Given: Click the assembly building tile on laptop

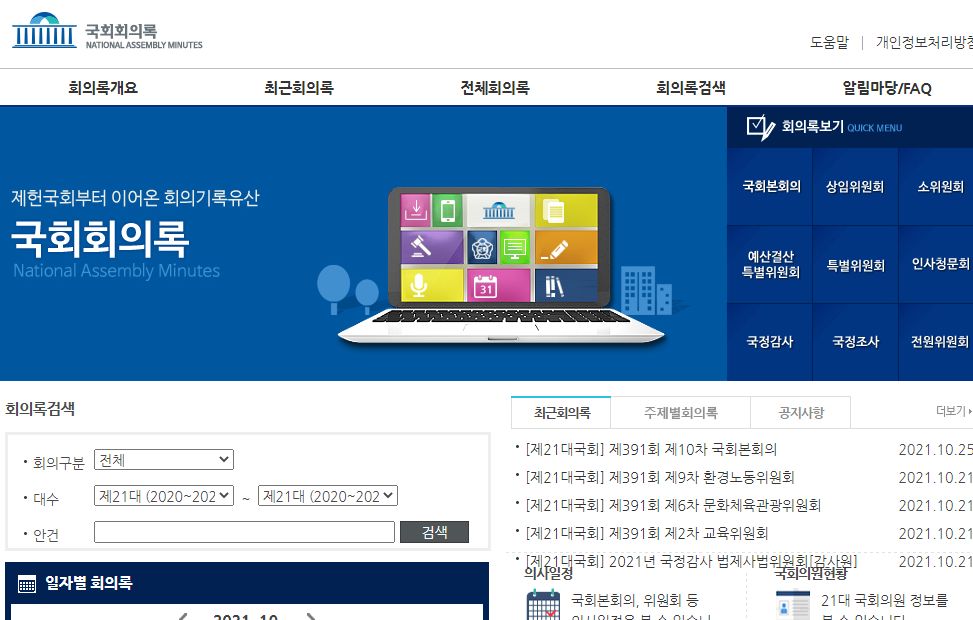Looking at the screenshot, I should pyautogui.click(x=499, y=210).
